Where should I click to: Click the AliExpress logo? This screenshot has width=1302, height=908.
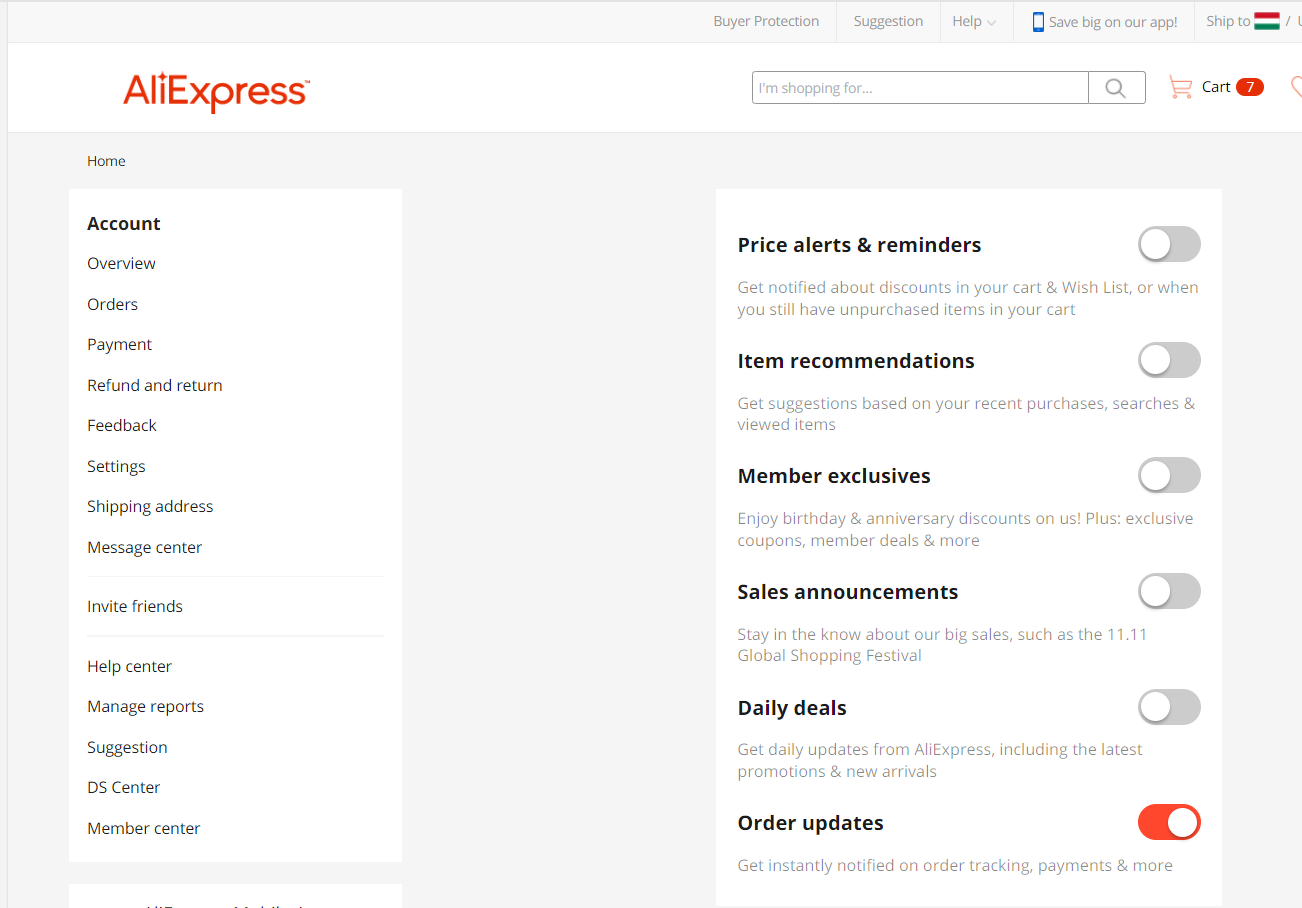coord(216,92)
